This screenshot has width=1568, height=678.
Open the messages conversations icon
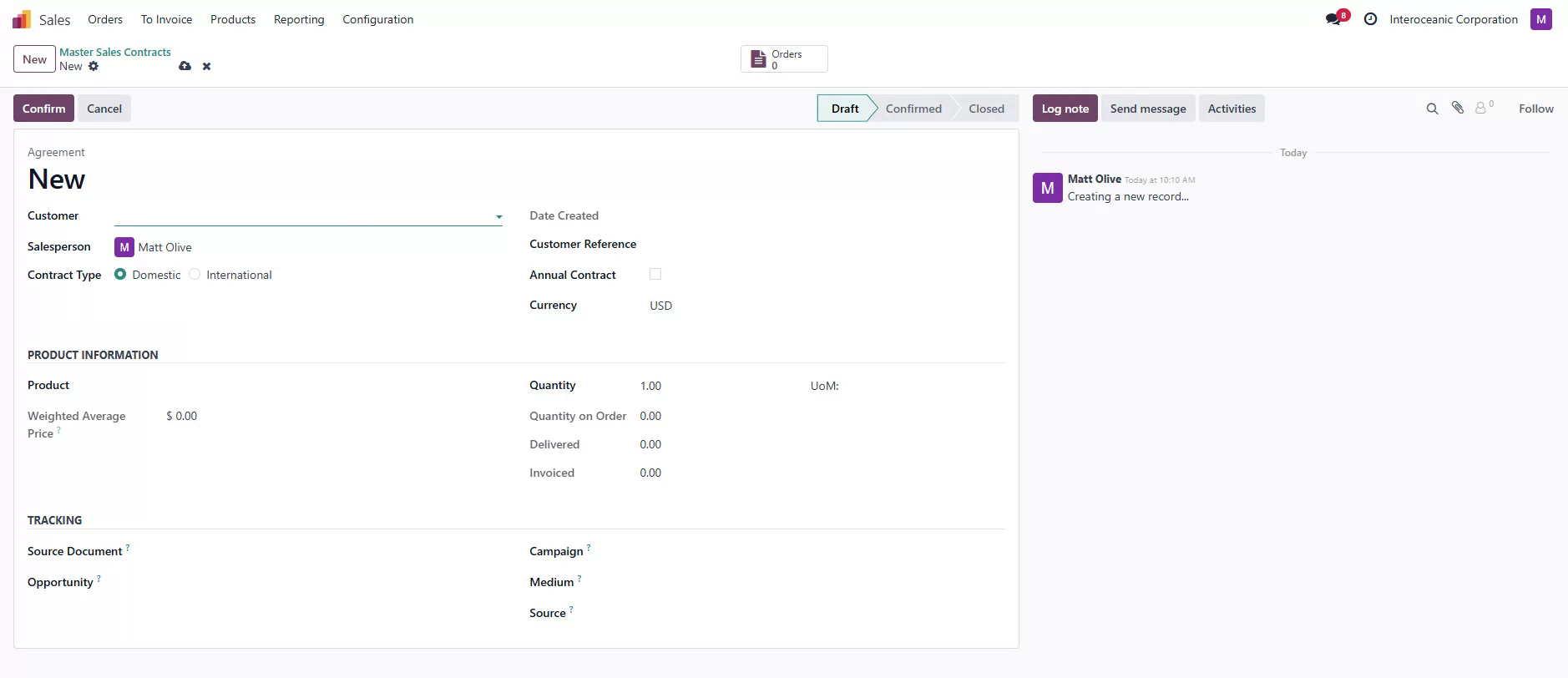pyautogui.click(x=1333, y=19)
